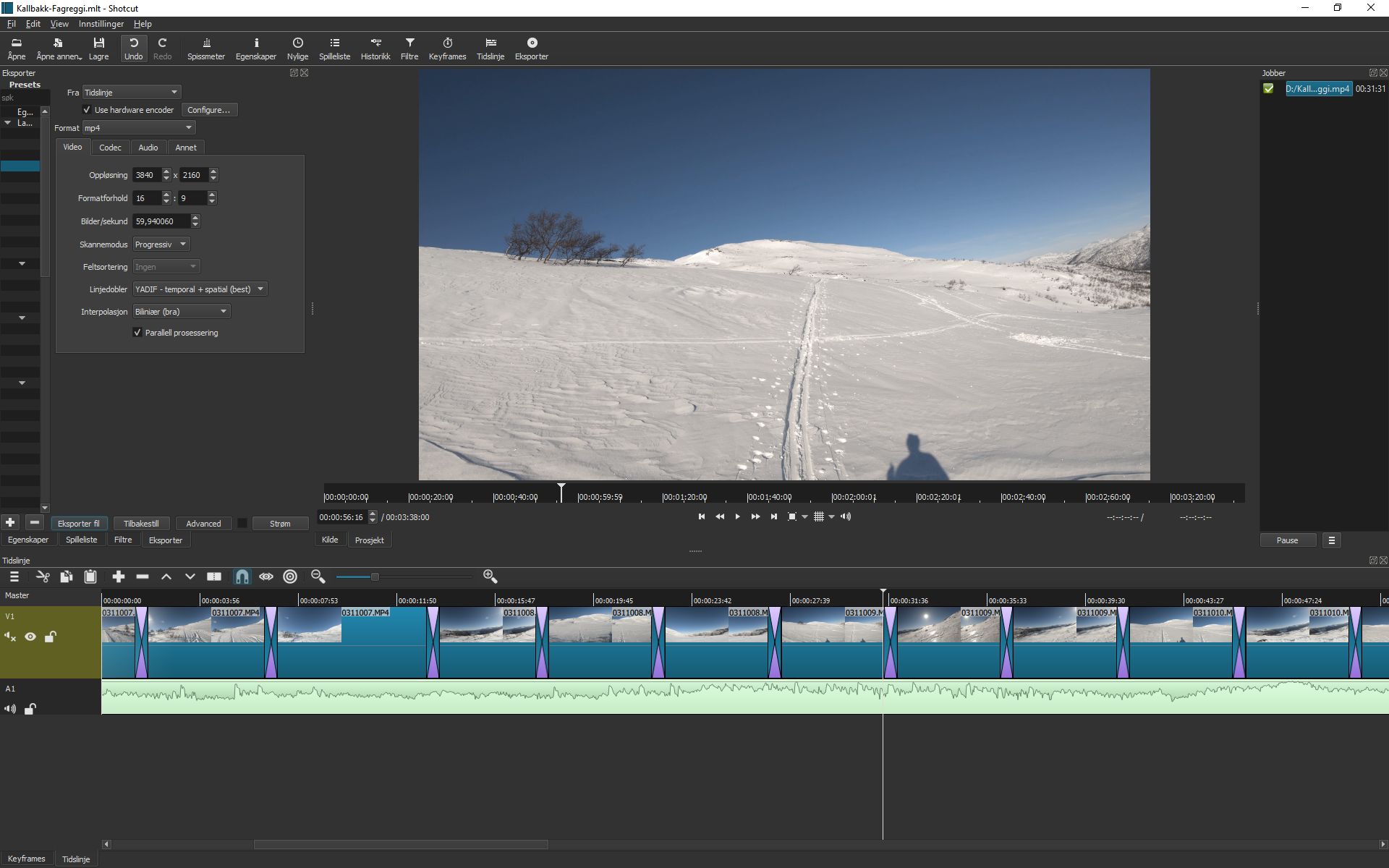Click the finished job D:/Kall...ggi.mp4
This screenshot has width=1389, height=868.
(1317, 89)
